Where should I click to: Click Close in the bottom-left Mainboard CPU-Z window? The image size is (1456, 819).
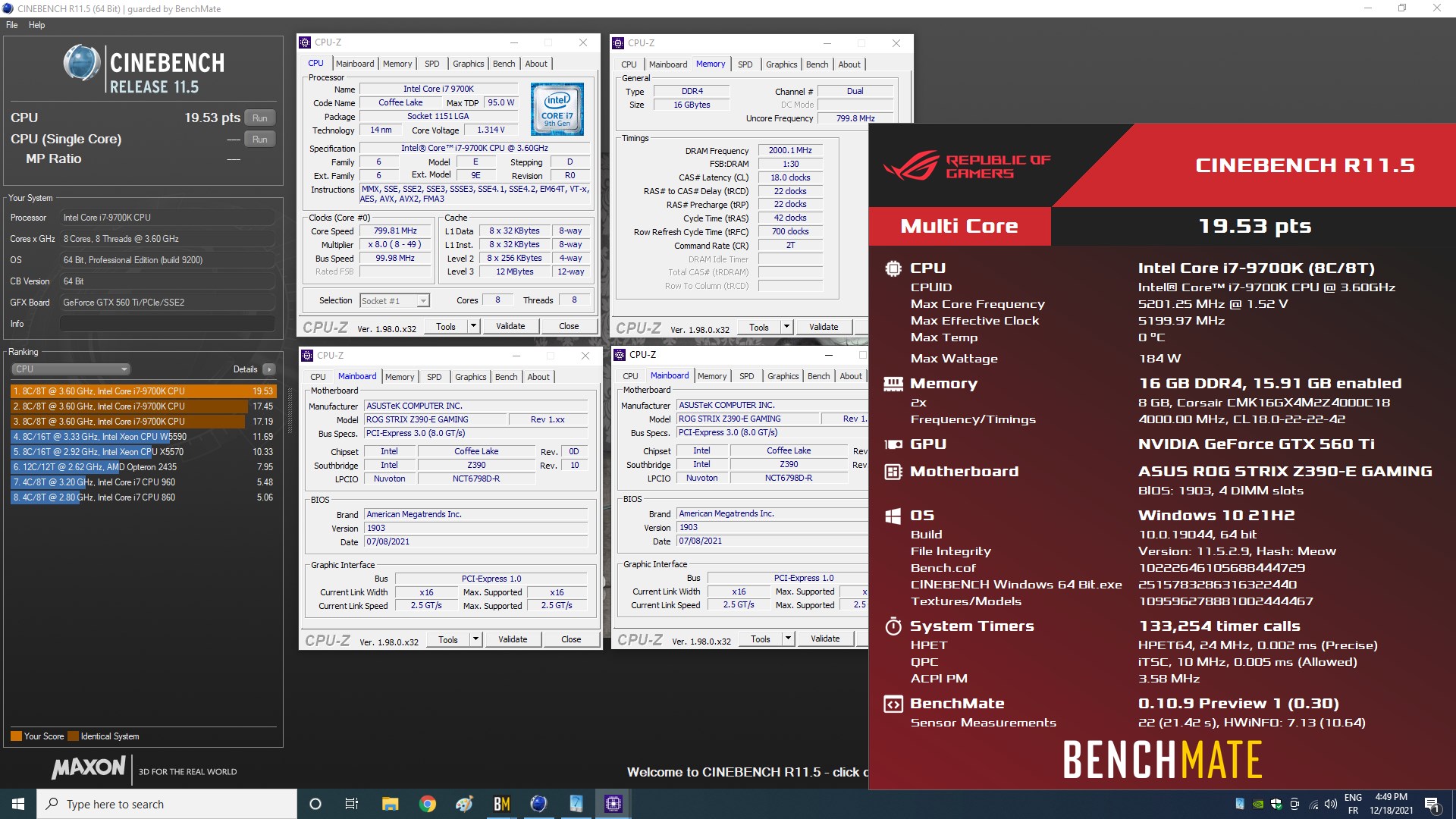point(571,639)
